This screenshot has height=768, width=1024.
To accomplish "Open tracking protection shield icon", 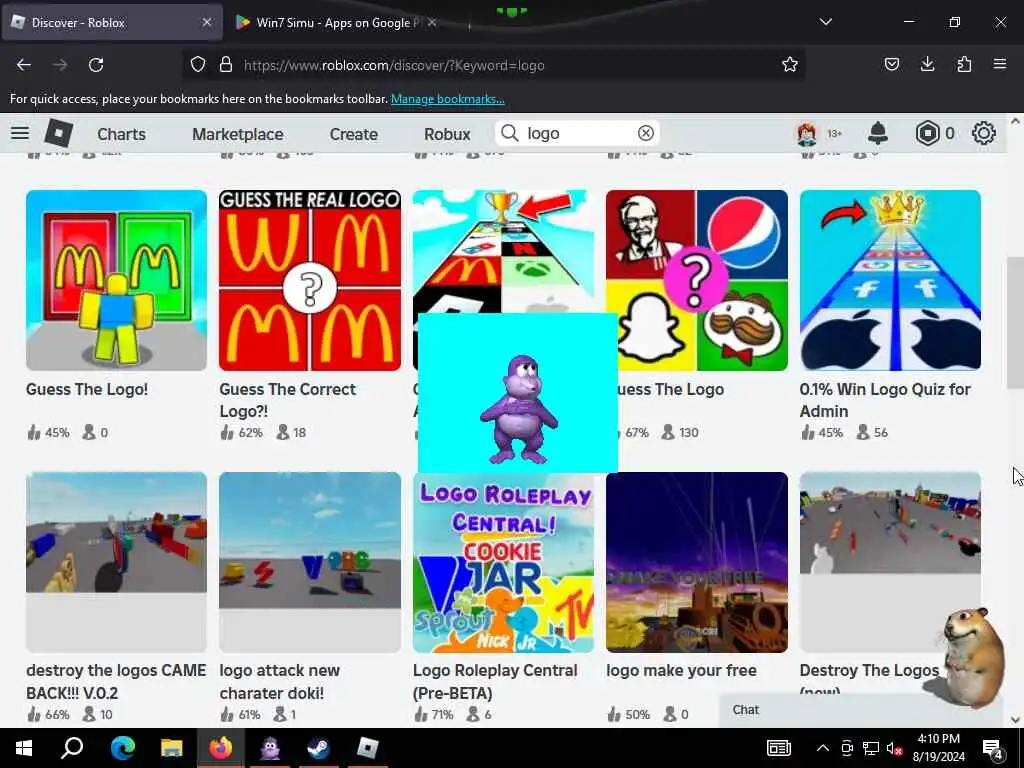I will (x=198, y=65).
